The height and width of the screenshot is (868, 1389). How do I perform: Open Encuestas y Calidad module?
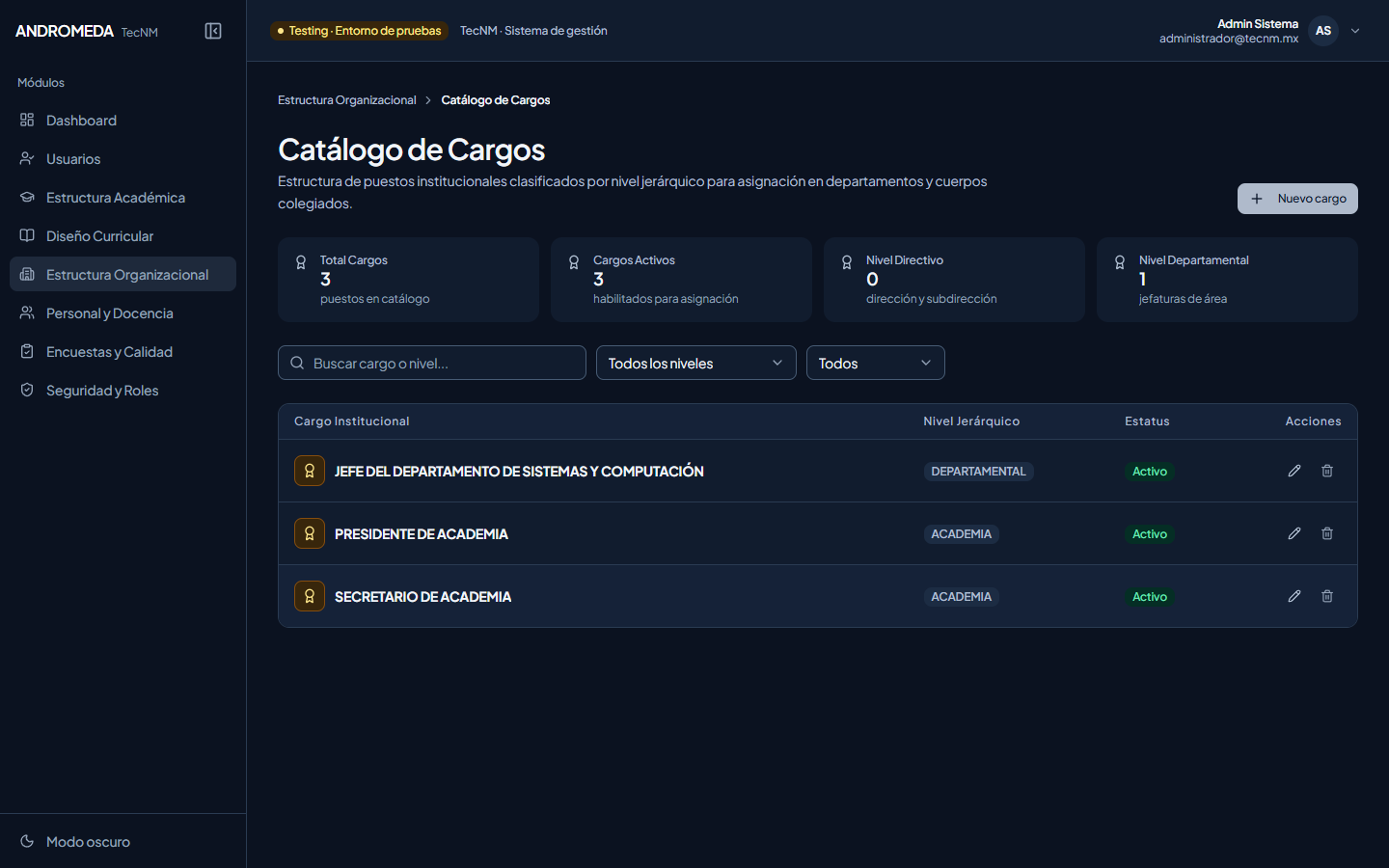(123, 352)
